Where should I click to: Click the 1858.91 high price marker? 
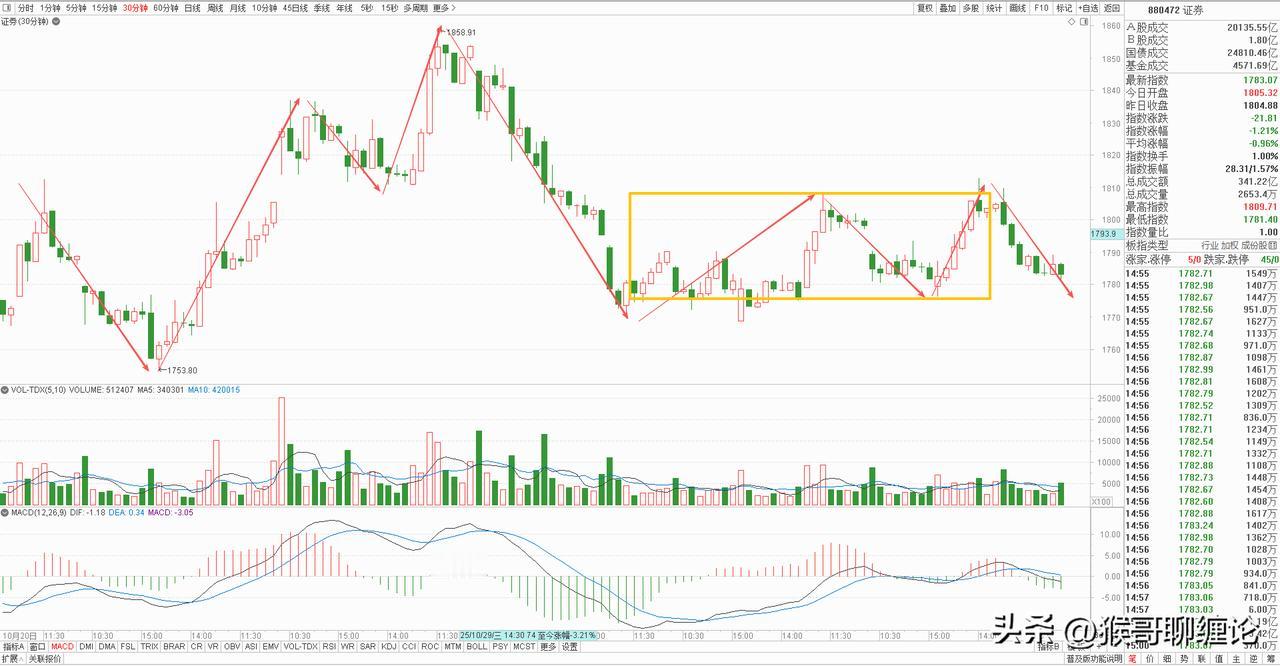point(459,32)
